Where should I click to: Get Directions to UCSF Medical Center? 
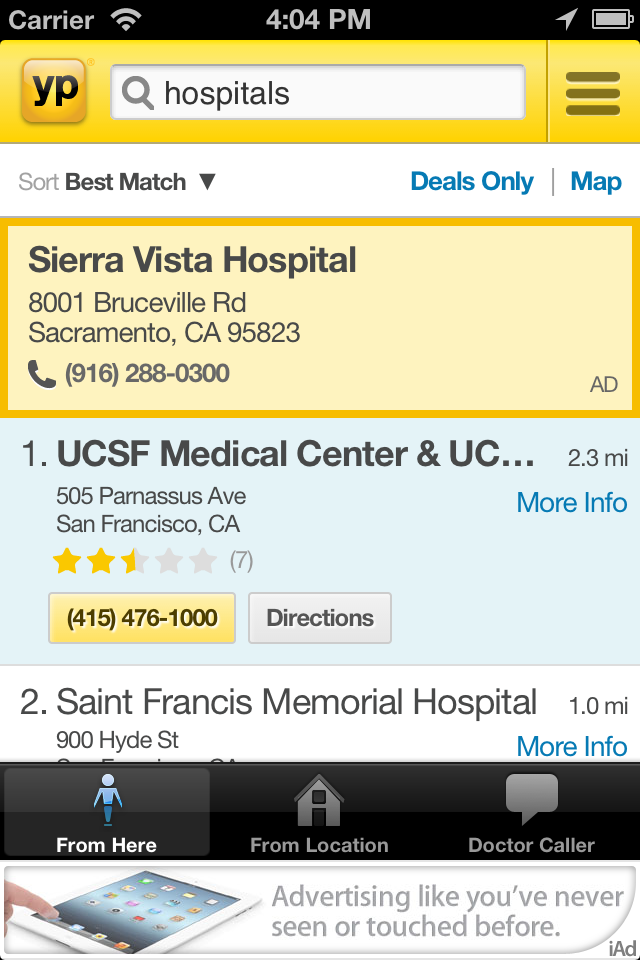(320, 618)
